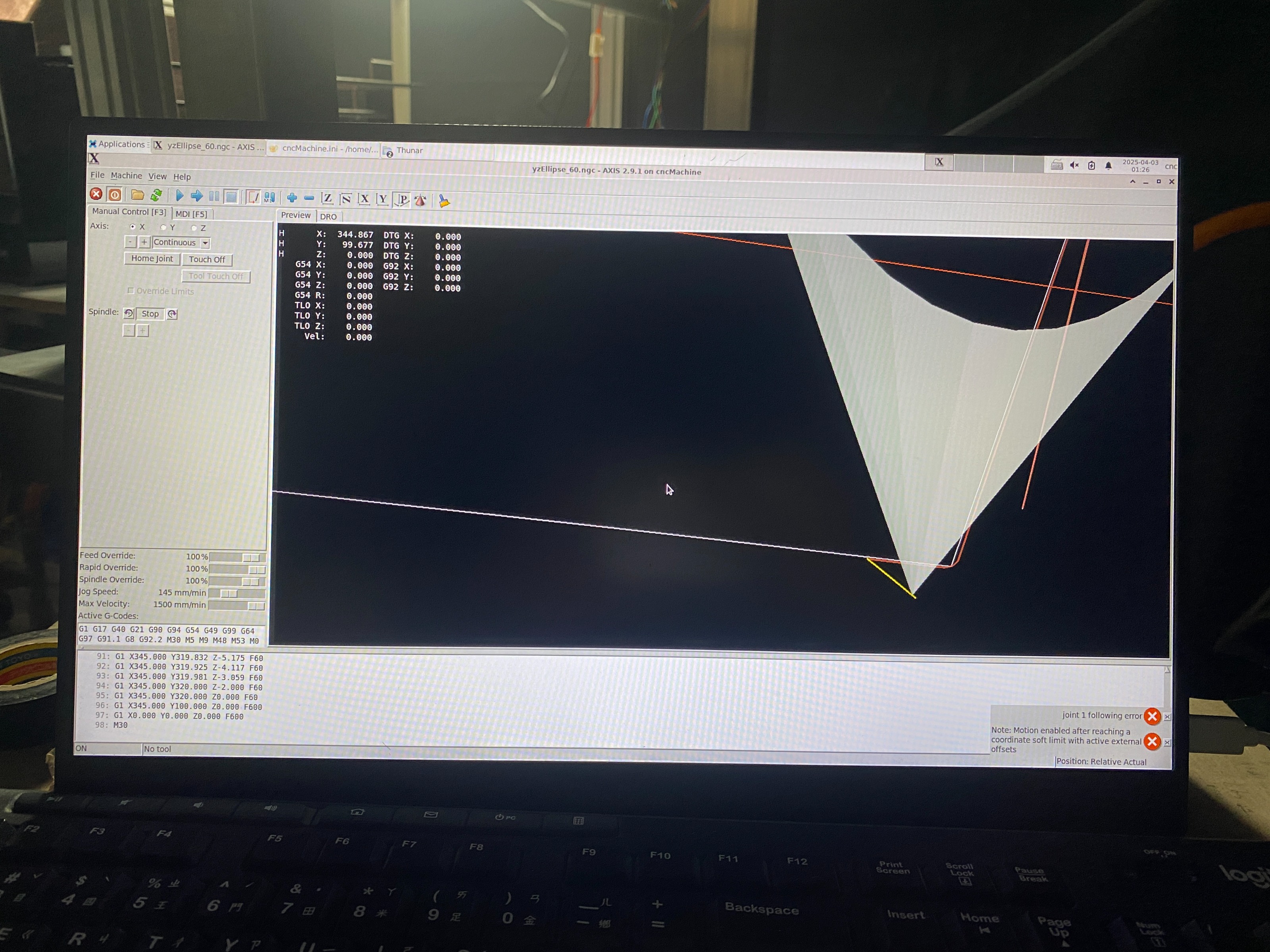Screen dimensions: 1270x952
Task: Click the Touch Off button
Action: pyautogui.click(x=207, y=259)
